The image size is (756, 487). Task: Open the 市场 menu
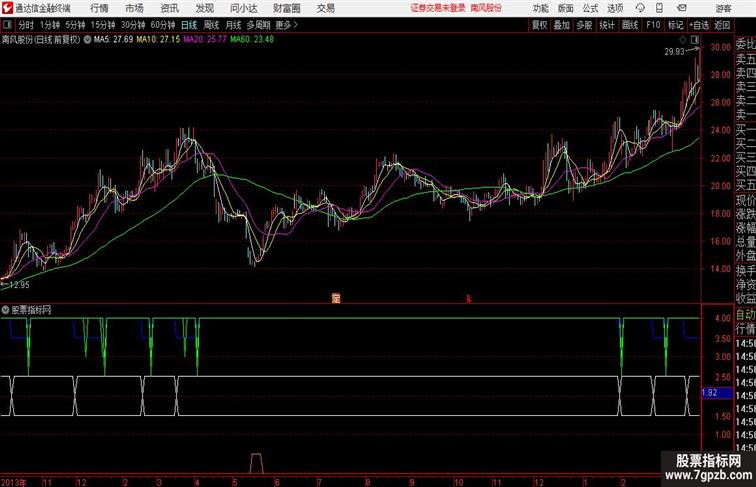(134, 8)
